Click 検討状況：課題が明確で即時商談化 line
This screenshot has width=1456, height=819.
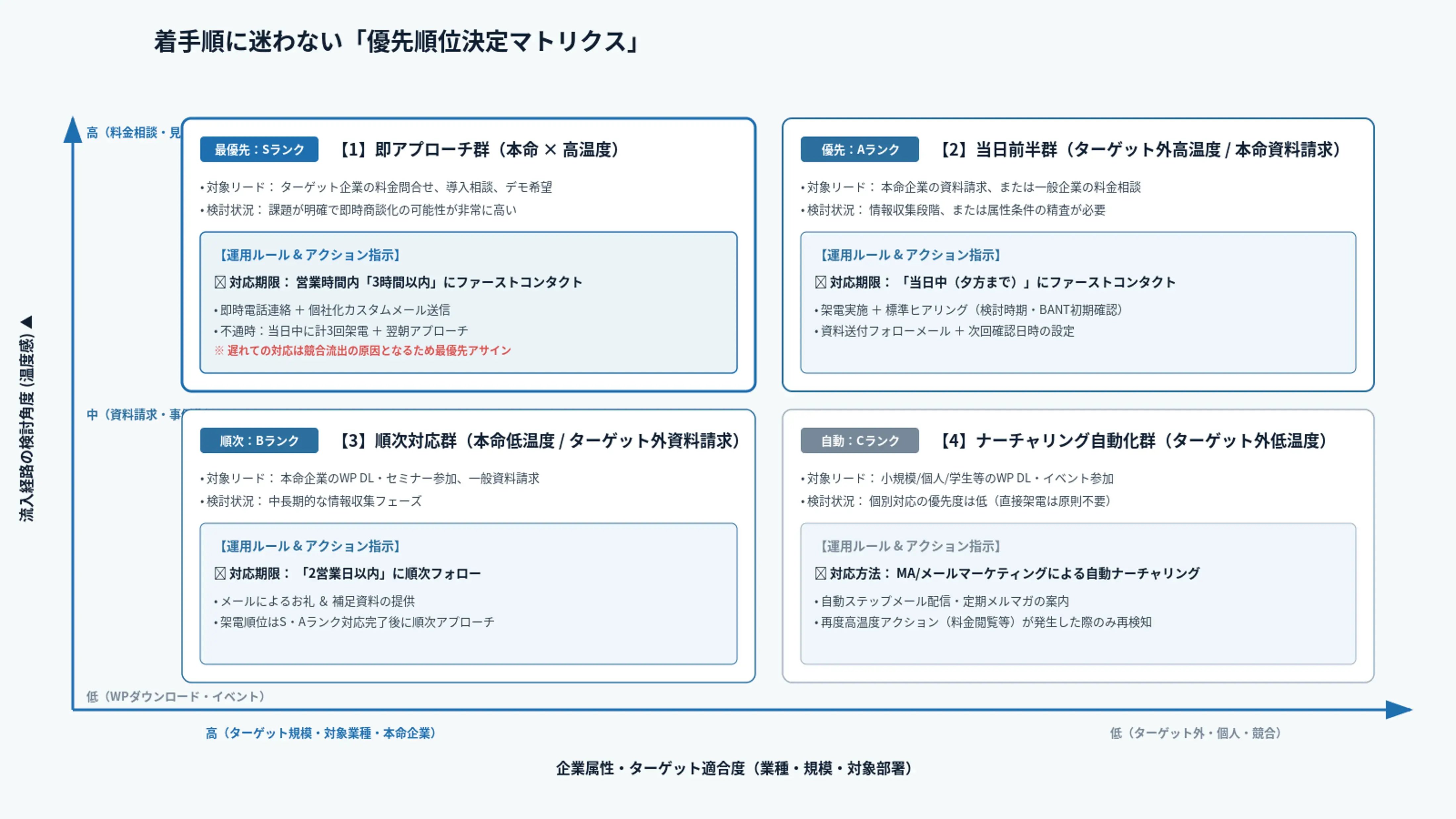358,210
